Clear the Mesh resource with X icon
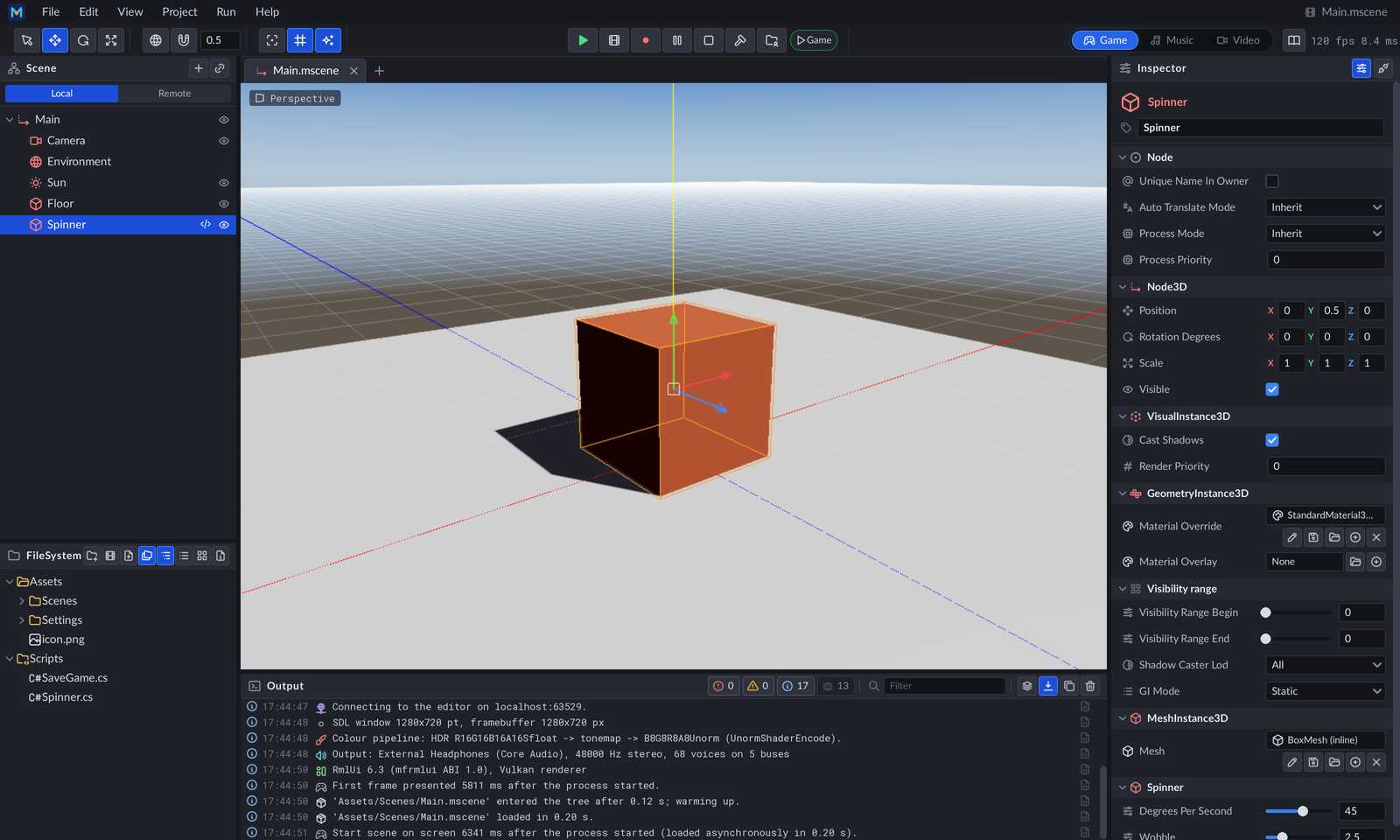The image size is (1400, 840). (x=1376, y=762)
